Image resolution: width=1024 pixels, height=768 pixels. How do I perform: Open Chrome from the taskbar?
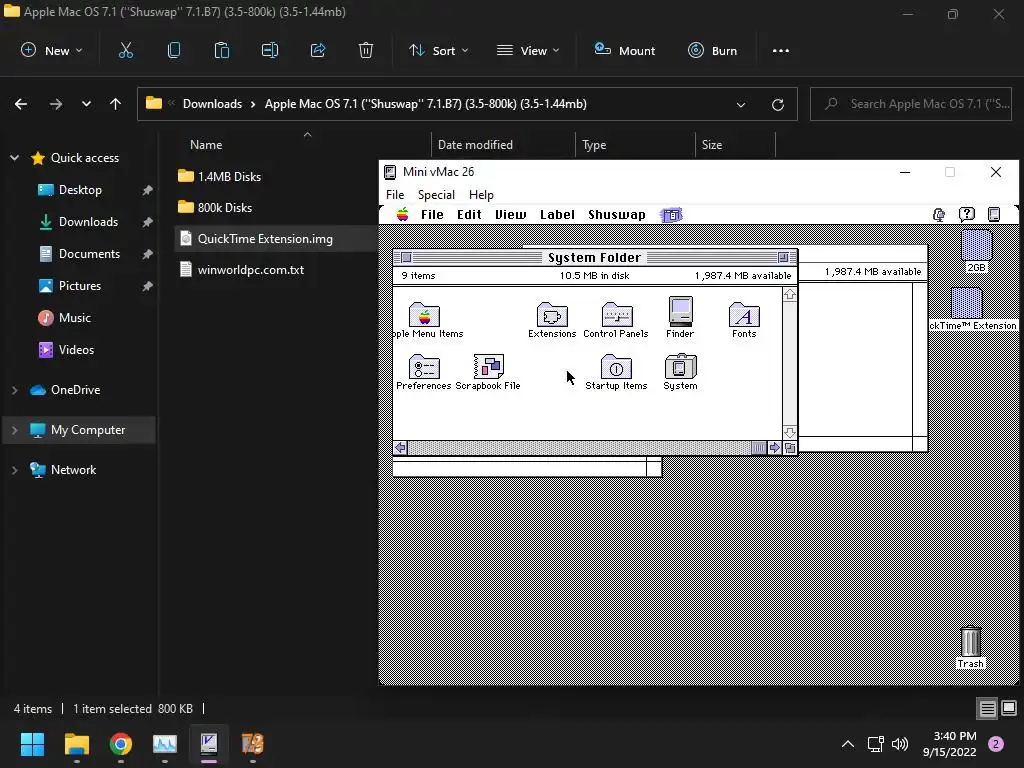click(121, 744)
